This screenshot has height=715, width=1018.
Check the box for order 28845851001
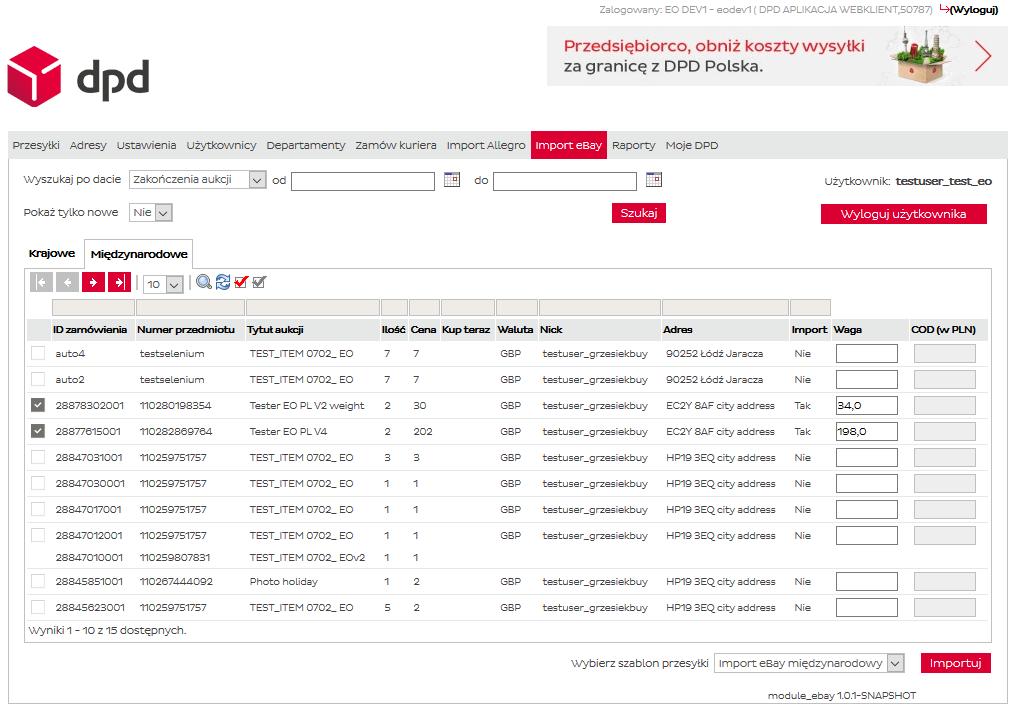[x=38, y=581]
